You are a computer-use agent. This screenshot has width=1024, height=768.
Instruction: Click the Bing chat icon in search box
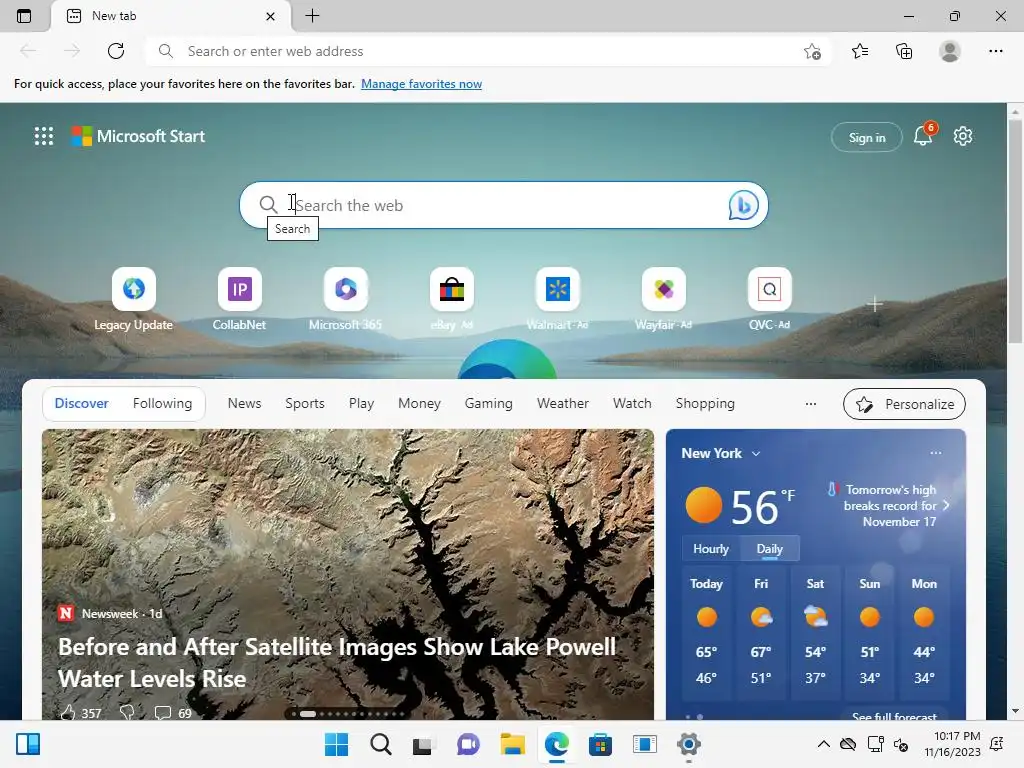point(743,205)
